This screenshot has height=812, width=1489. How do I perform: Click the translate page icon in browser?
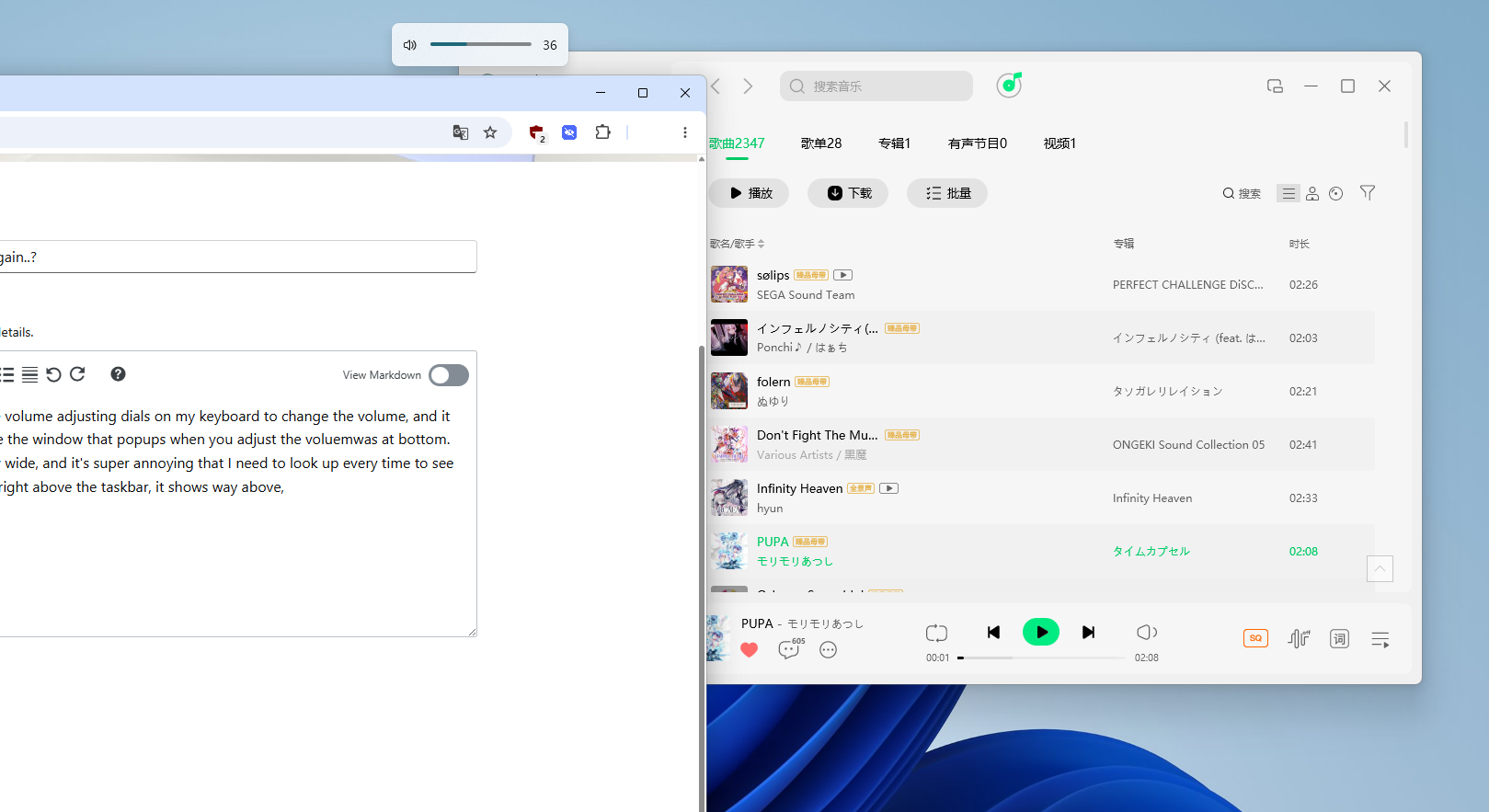(x=461, y=132)
